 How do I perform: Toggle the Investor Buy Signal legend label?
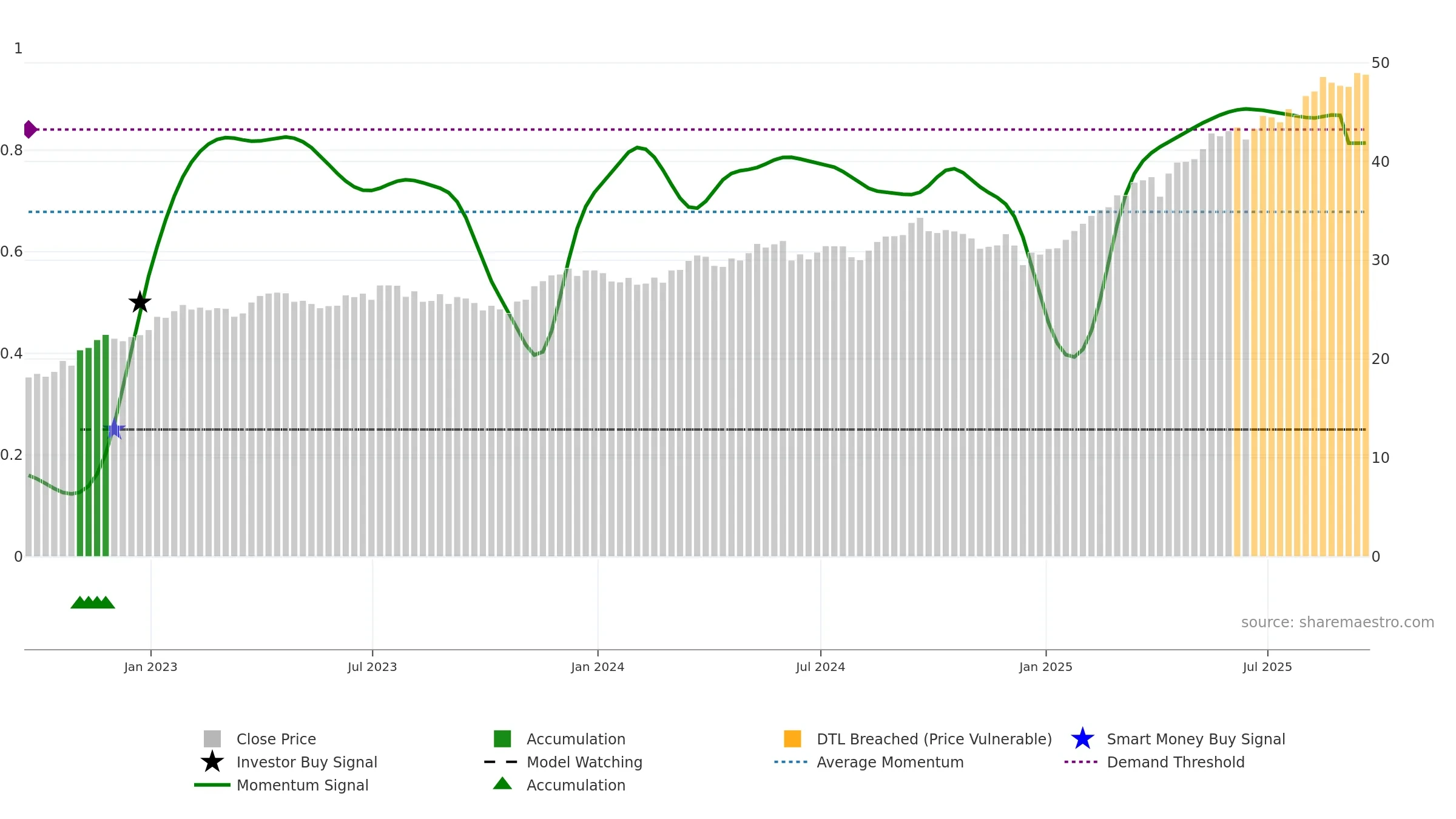pos(307,762)
